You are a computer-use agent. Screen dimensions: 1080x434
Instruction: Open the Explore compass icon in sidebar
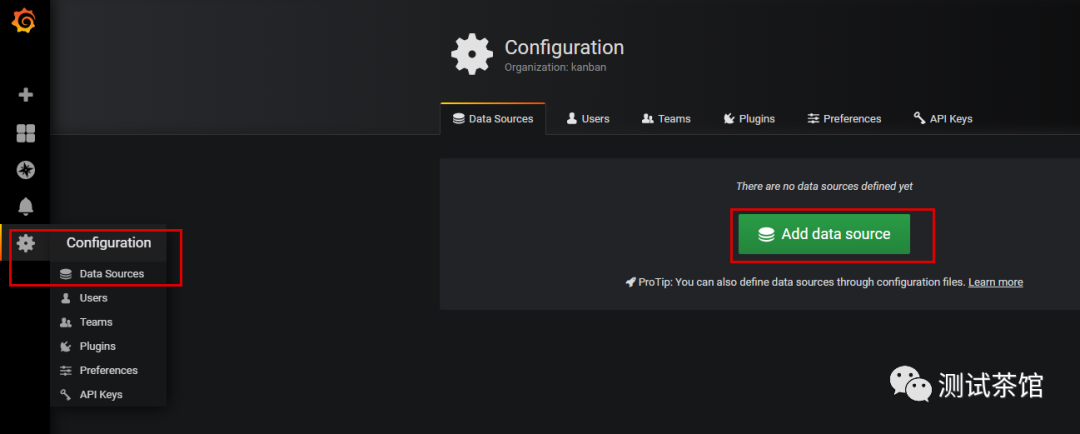point(25,170)
